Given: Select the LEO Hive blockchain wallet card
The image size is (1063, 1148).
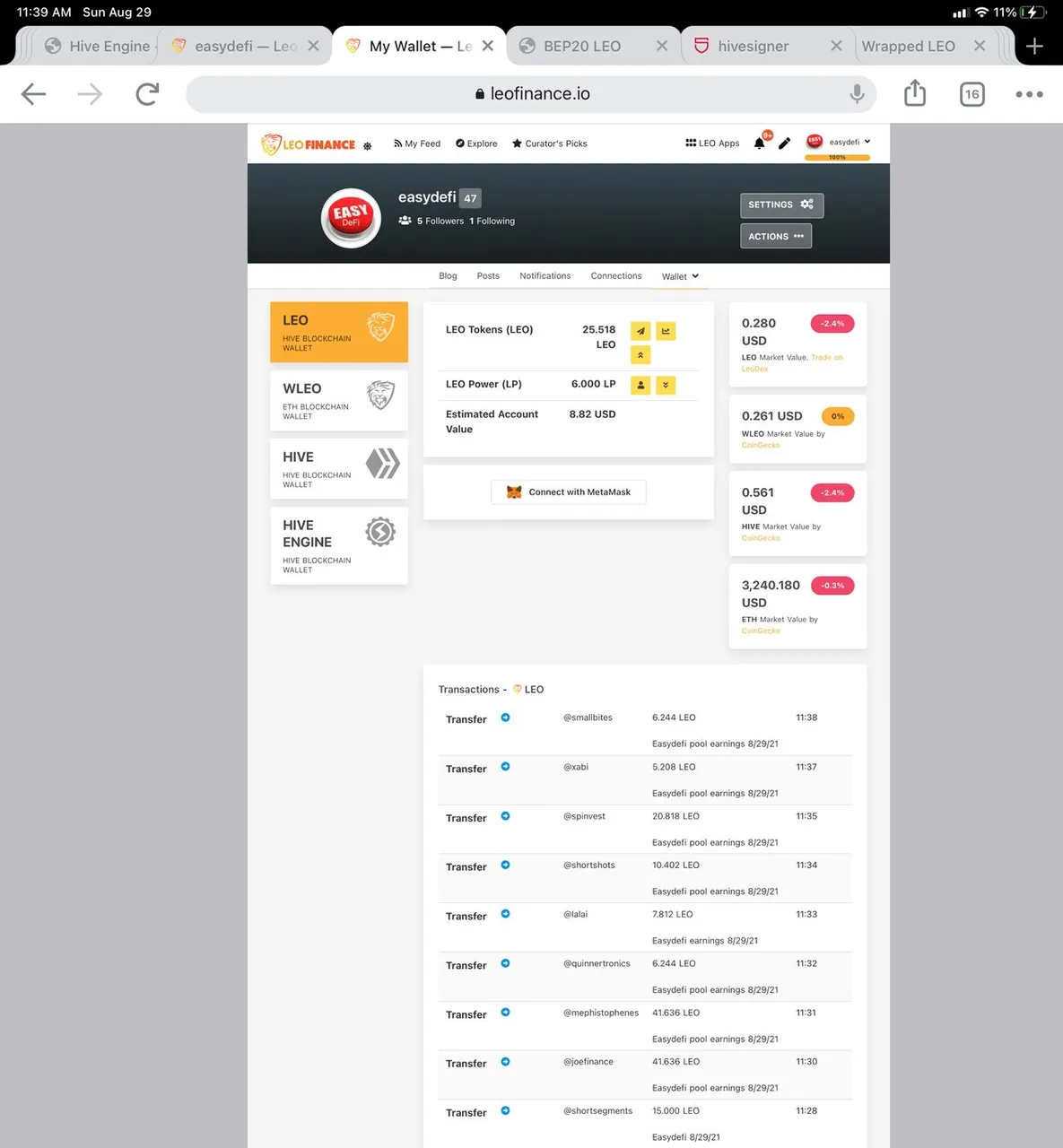Looking at the screenshot, I should (339, 332).
